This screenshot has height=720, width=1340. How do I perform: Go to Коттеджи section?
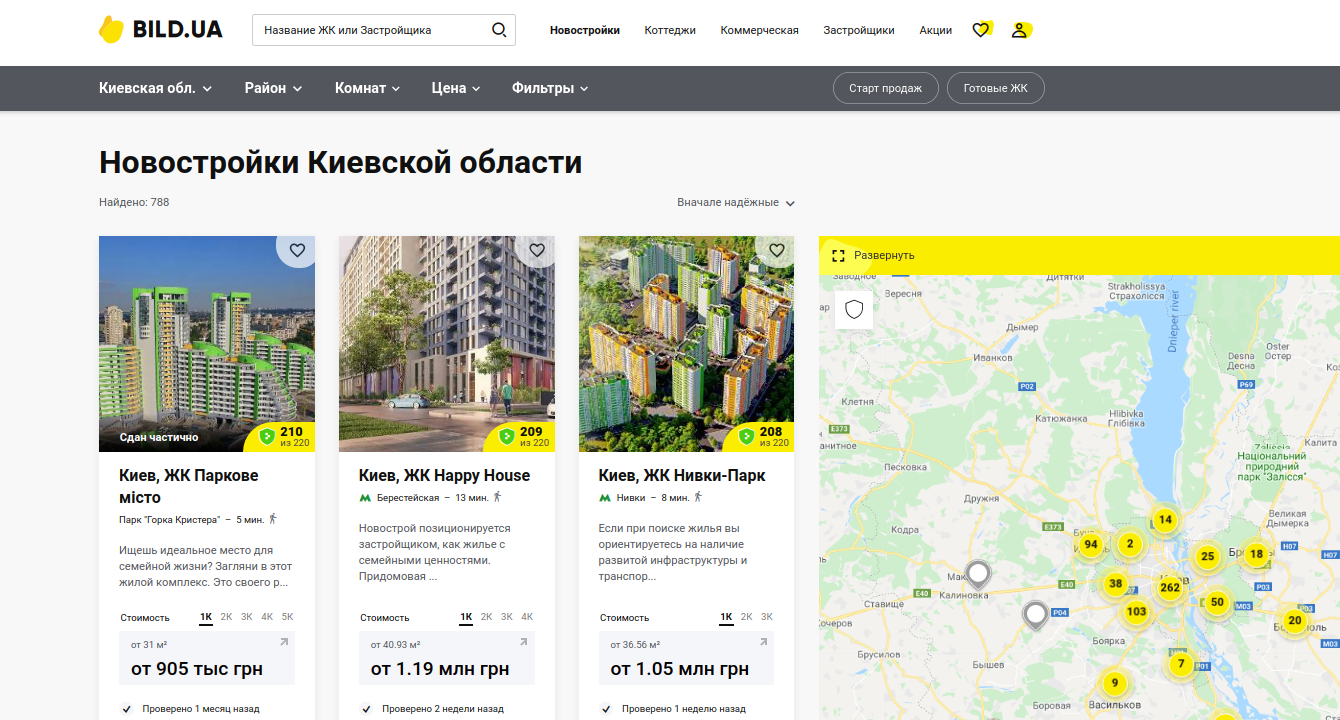click(670, 30)
